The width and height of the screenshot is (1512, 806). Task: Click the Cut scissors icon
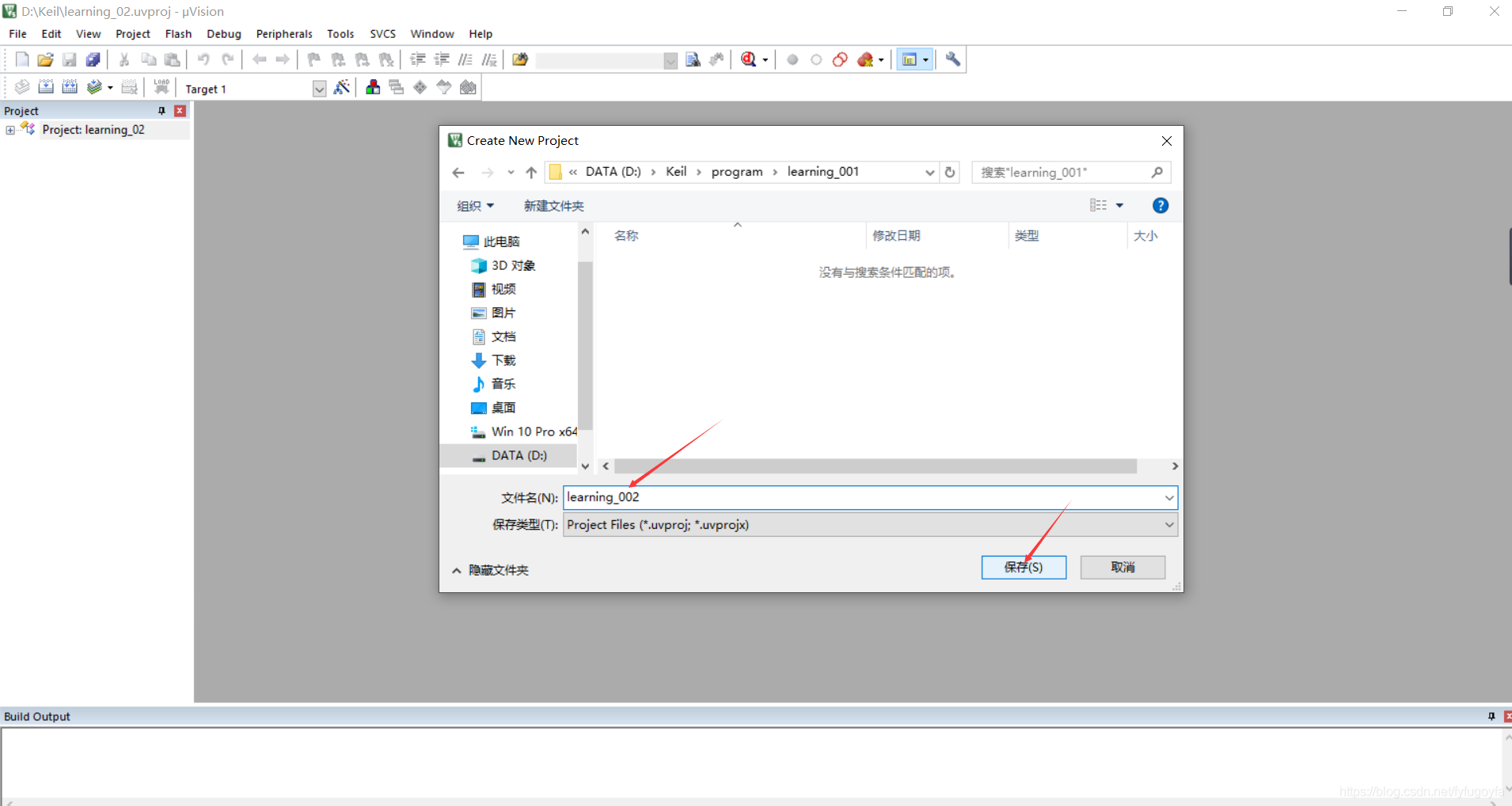[124, 59]
